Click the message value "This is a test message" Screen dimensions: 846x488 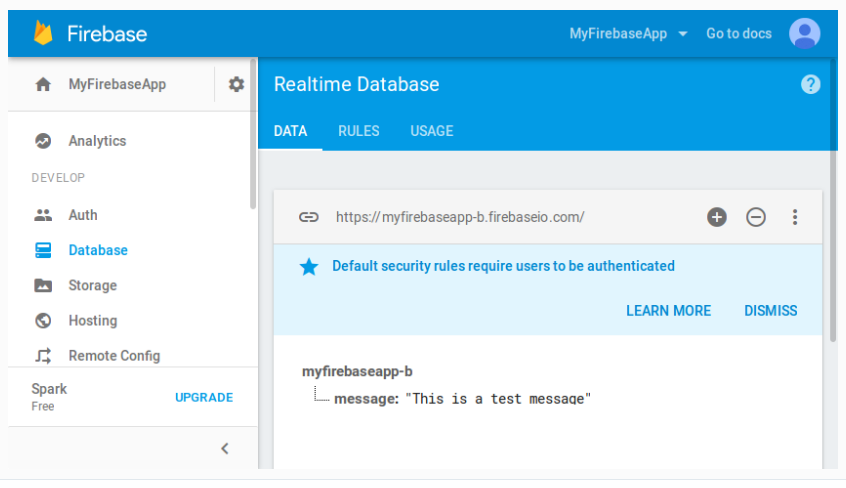[x=498, y=399]
